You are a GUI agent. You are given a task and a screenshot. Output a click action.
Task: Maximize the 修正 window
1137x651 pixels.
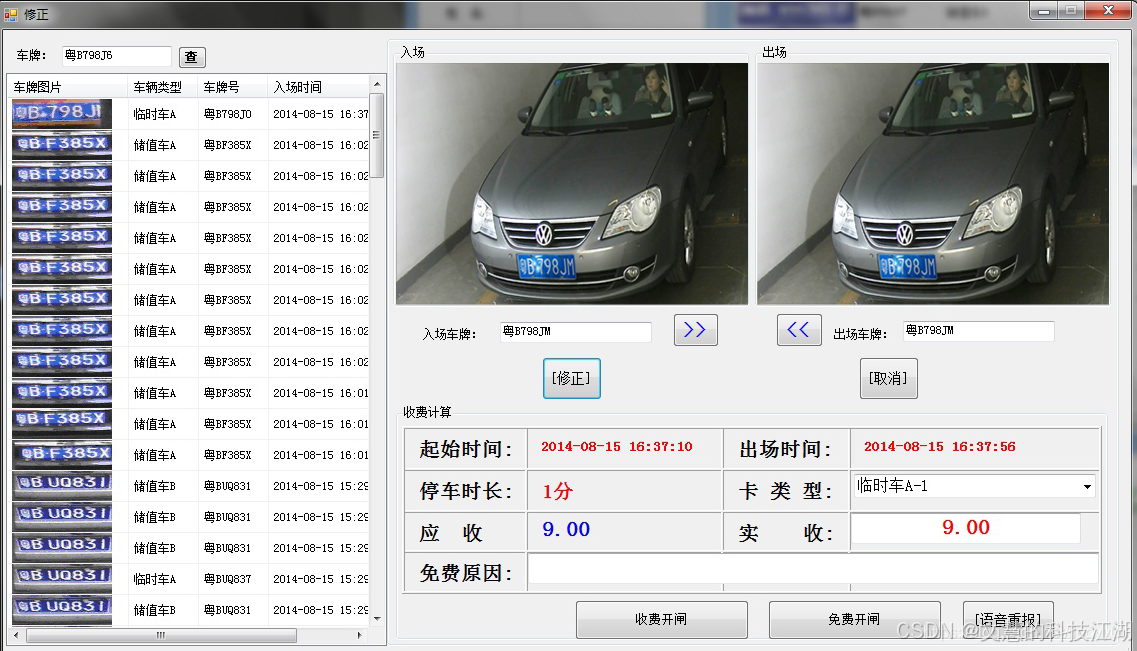pos(1070,10)
